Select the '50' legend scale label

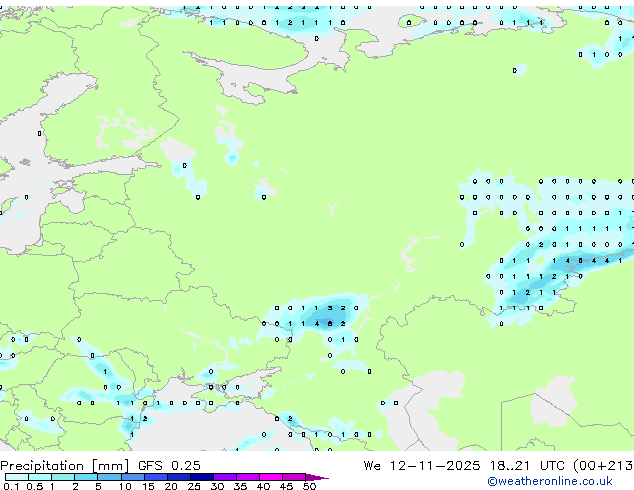point(309,486)
